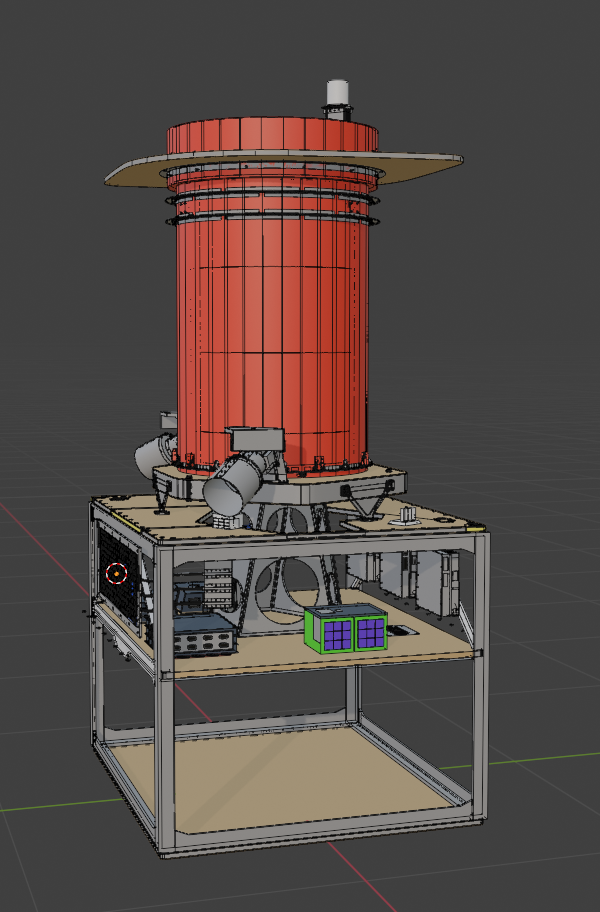Select the left purple grid panel

pyautogui.click(x=331, y=632)
